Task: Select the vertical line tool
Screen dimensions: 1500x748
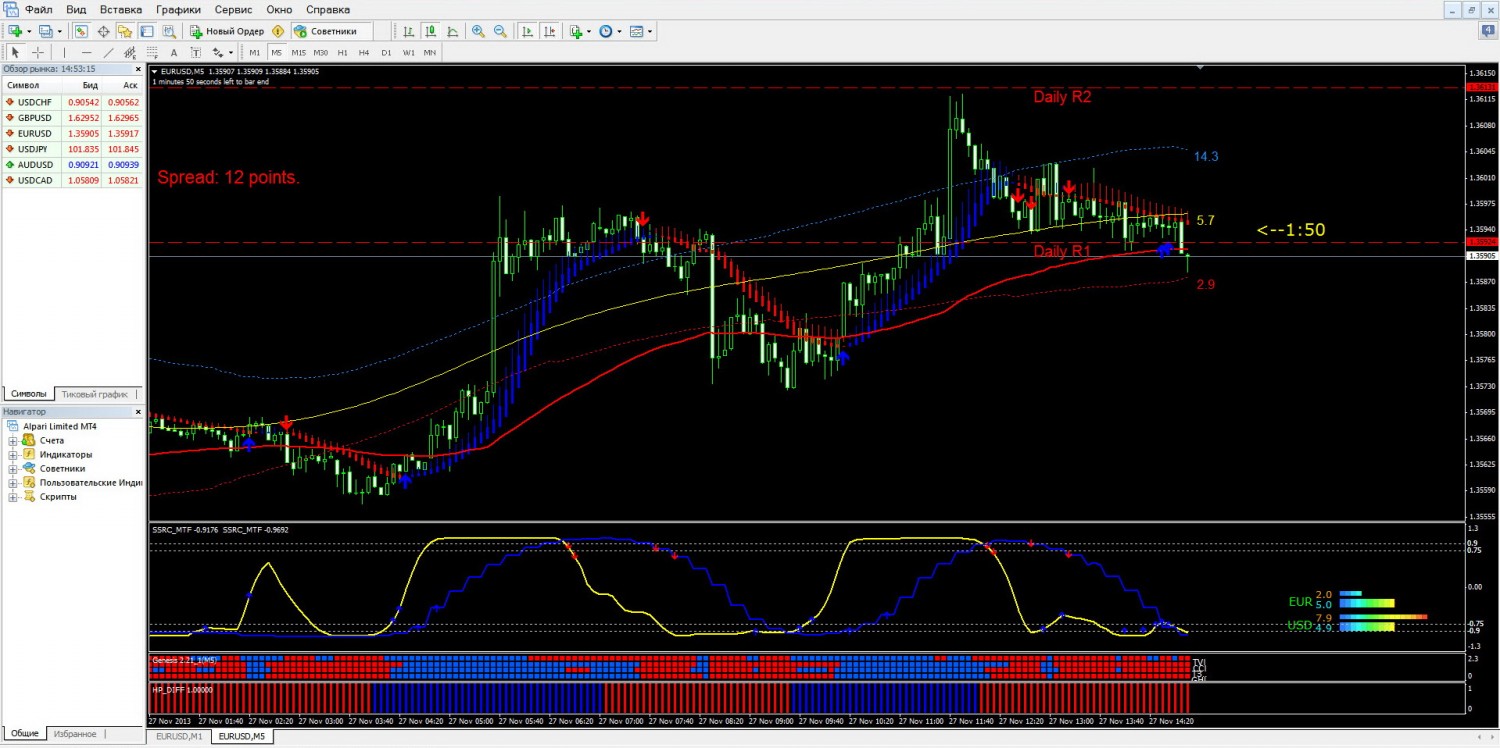Action: (x=64, y=52)
